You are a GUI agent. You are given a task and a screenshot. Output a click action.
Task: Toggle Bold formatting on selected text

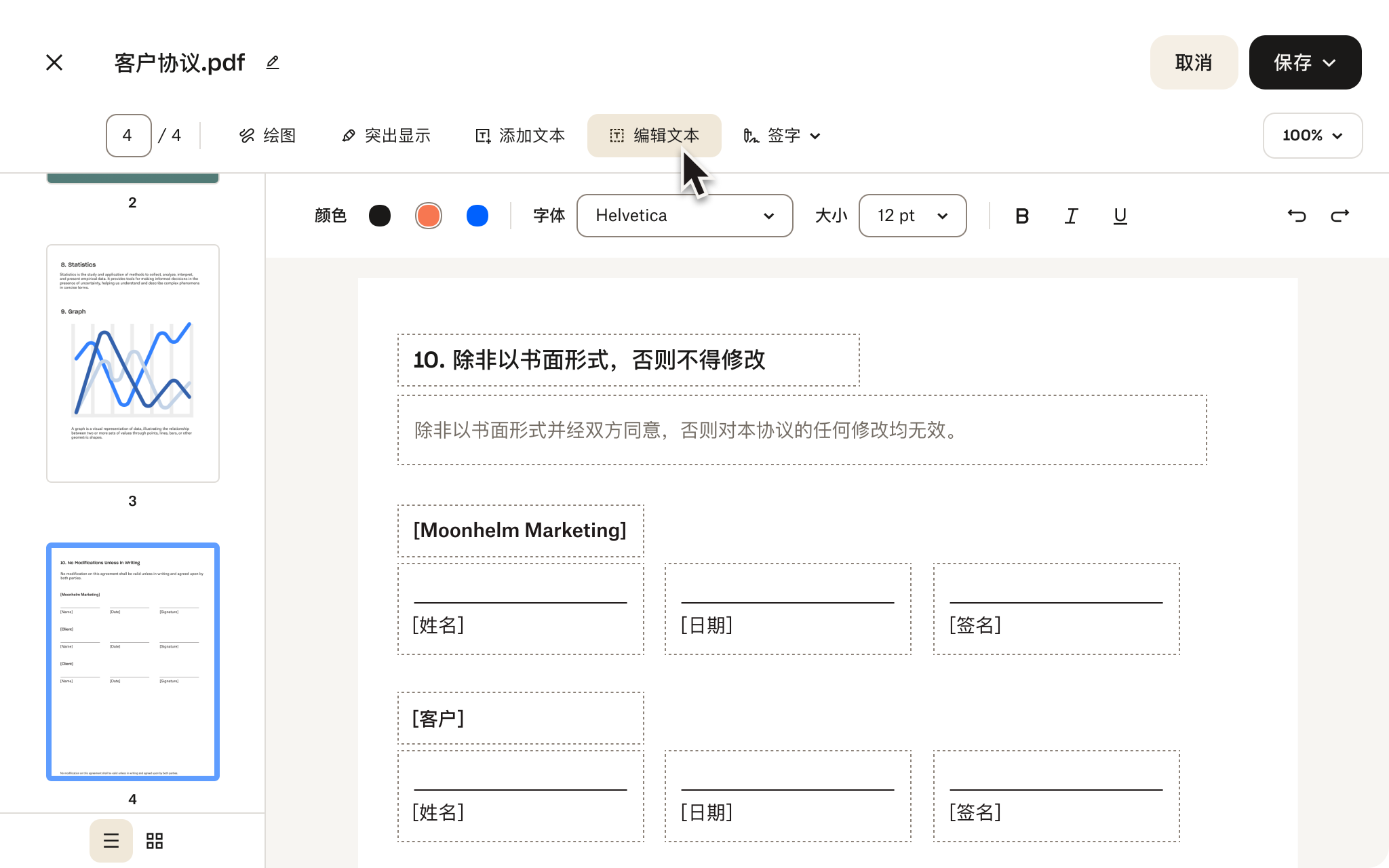tap(1021, 215)
